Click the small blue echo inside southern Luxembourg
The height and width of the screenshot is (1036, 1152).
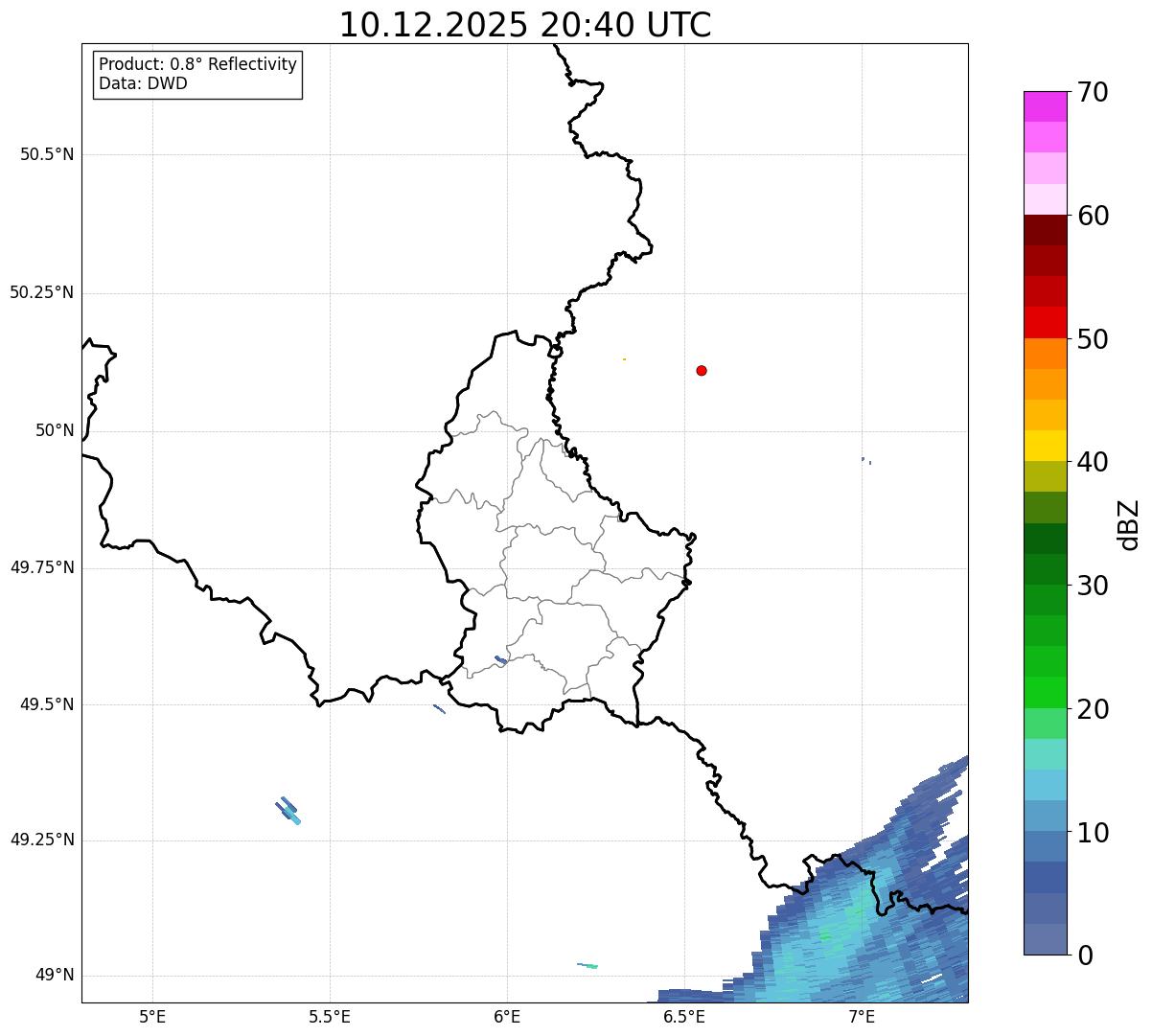(500, 660)
